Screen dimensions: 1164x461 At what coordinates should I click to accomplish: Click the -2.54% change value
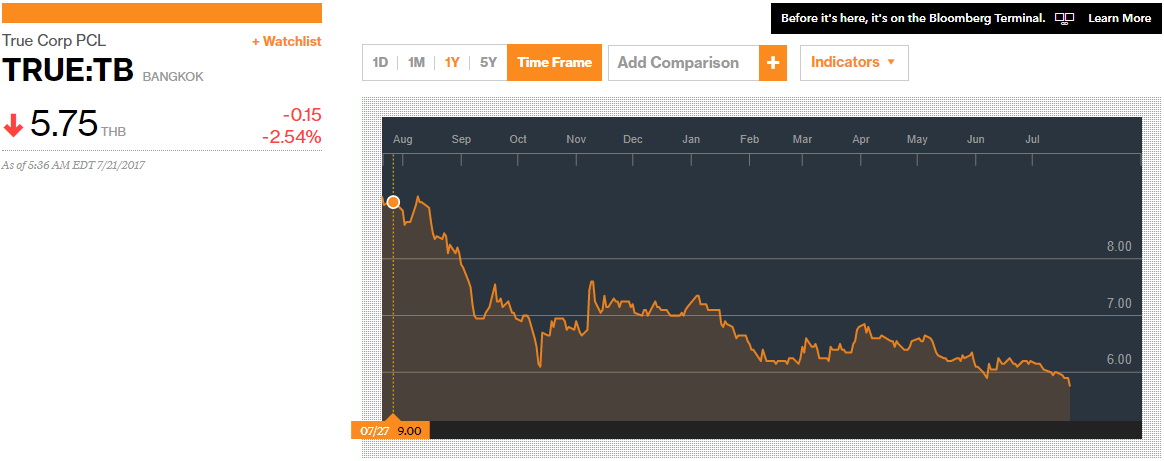291,136
